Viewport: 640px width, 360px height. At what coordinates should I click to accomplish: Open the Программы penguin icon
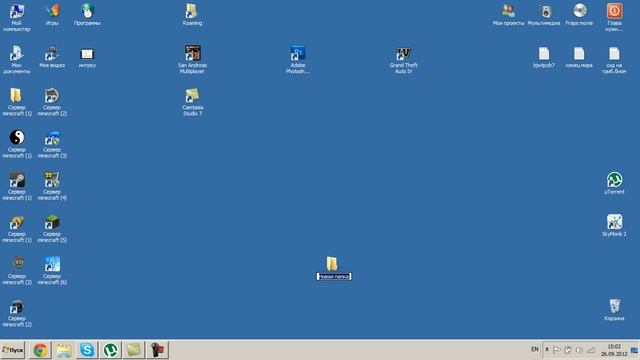point(87,12)
